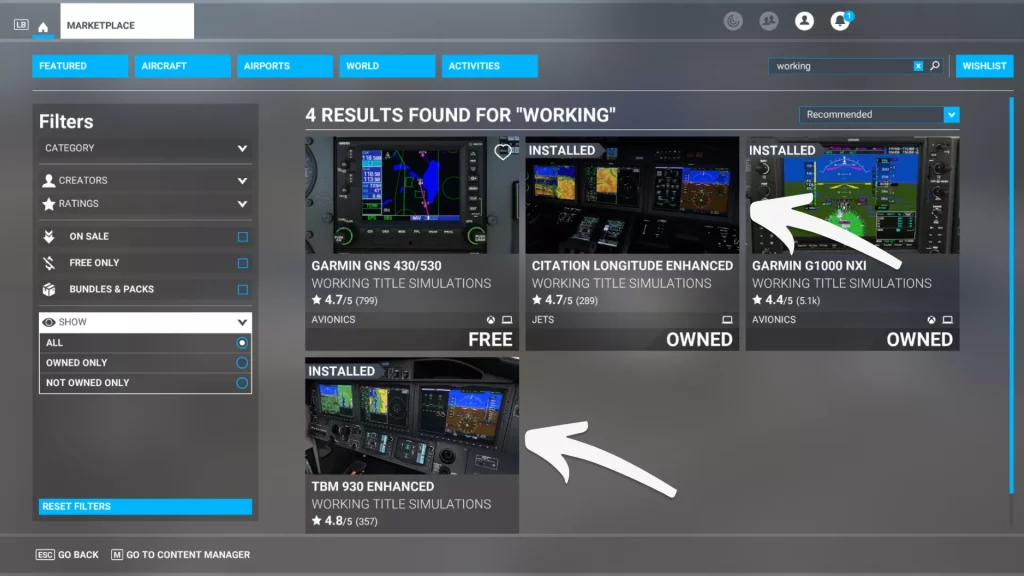1024x576 pixels.
Task: Open the friends icon in the top bar
Action: (769, 20)
